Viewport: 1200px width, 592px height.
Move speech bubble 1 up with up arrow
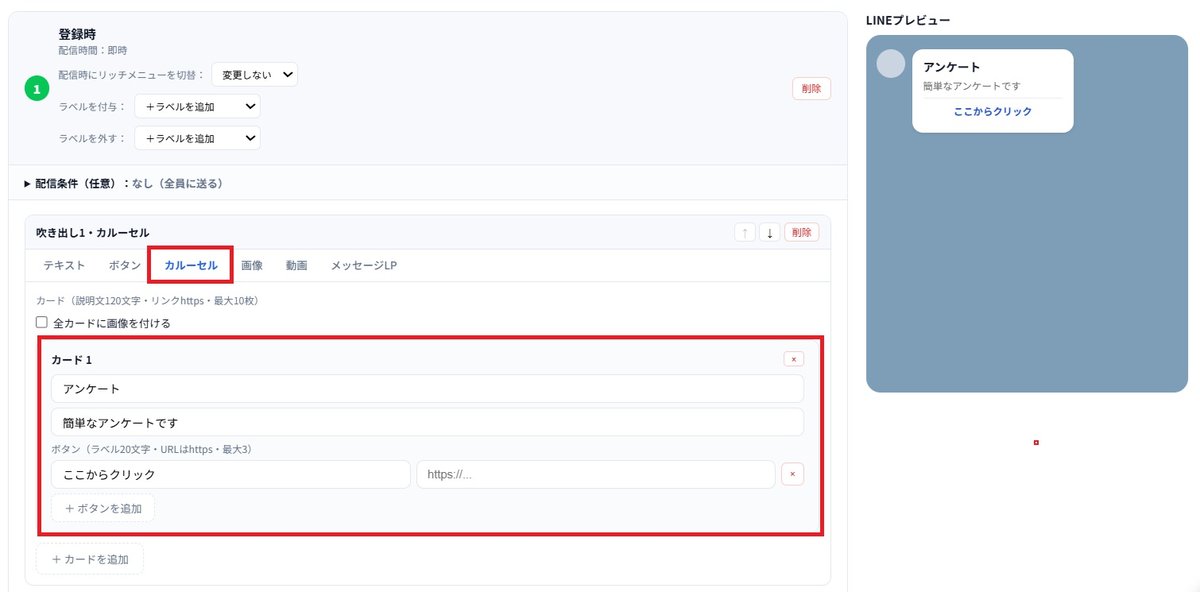click(x=745, y=232)
